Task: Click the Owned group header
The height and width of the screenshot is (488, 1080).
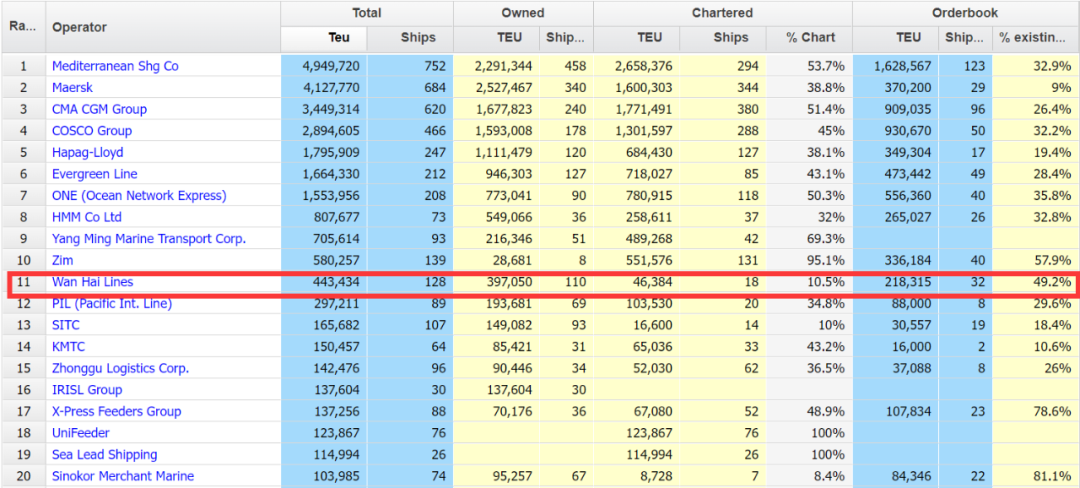Action: [x=523, y=13]
